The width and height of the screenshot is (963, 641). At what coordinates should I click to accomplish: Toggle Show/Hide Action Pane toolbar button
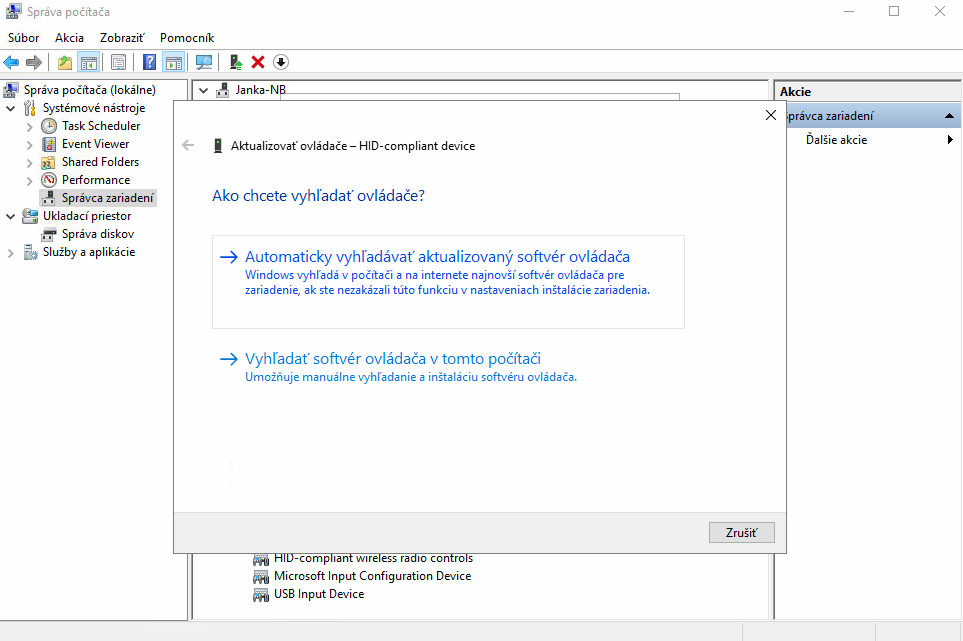click(174, 62)
